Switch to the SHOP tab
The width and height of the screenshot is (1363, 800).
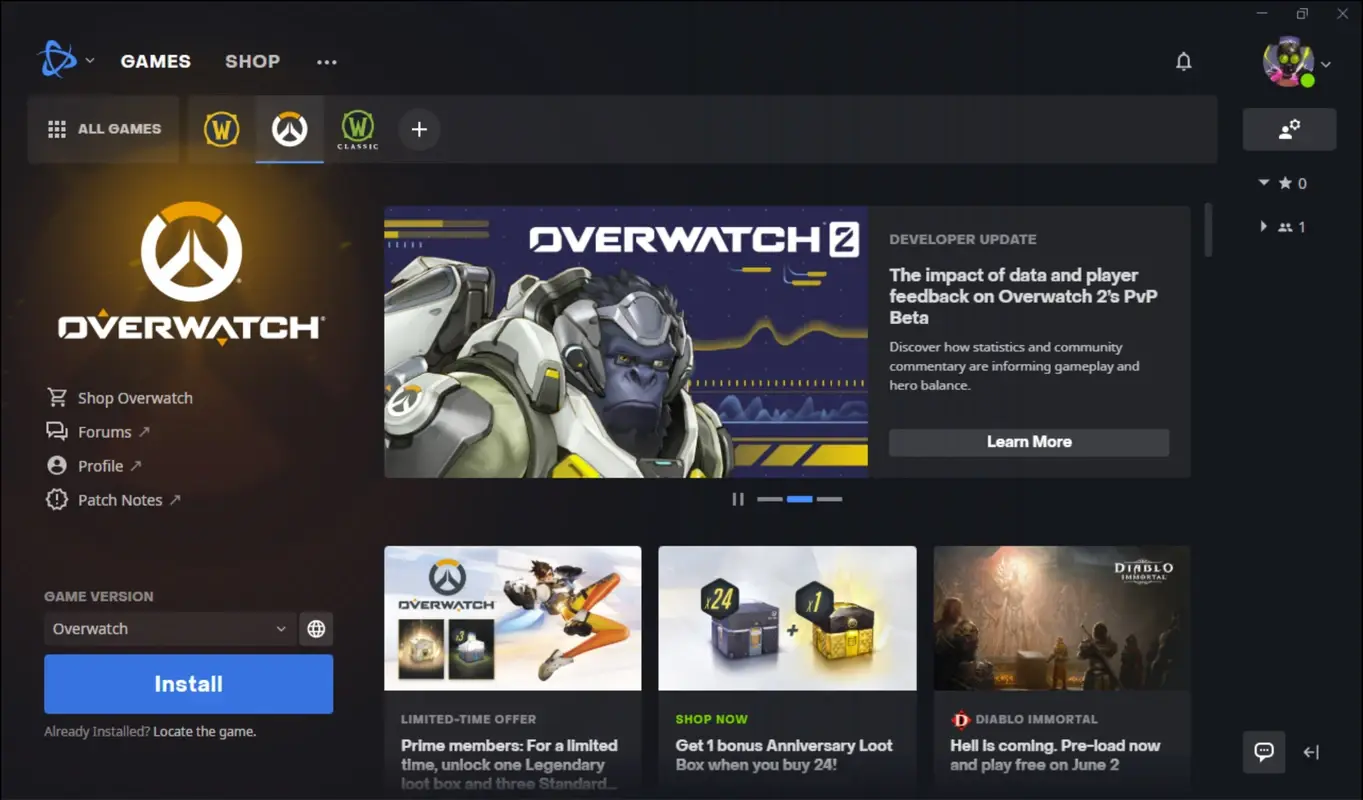252,61
